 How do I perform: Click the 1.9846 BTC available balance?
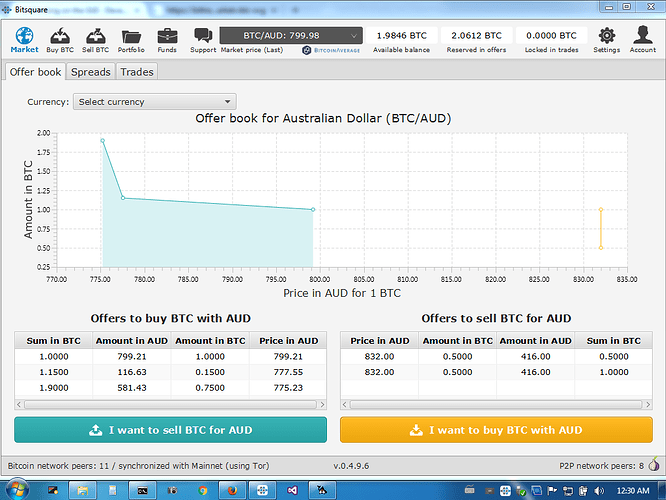coord(401,36)
